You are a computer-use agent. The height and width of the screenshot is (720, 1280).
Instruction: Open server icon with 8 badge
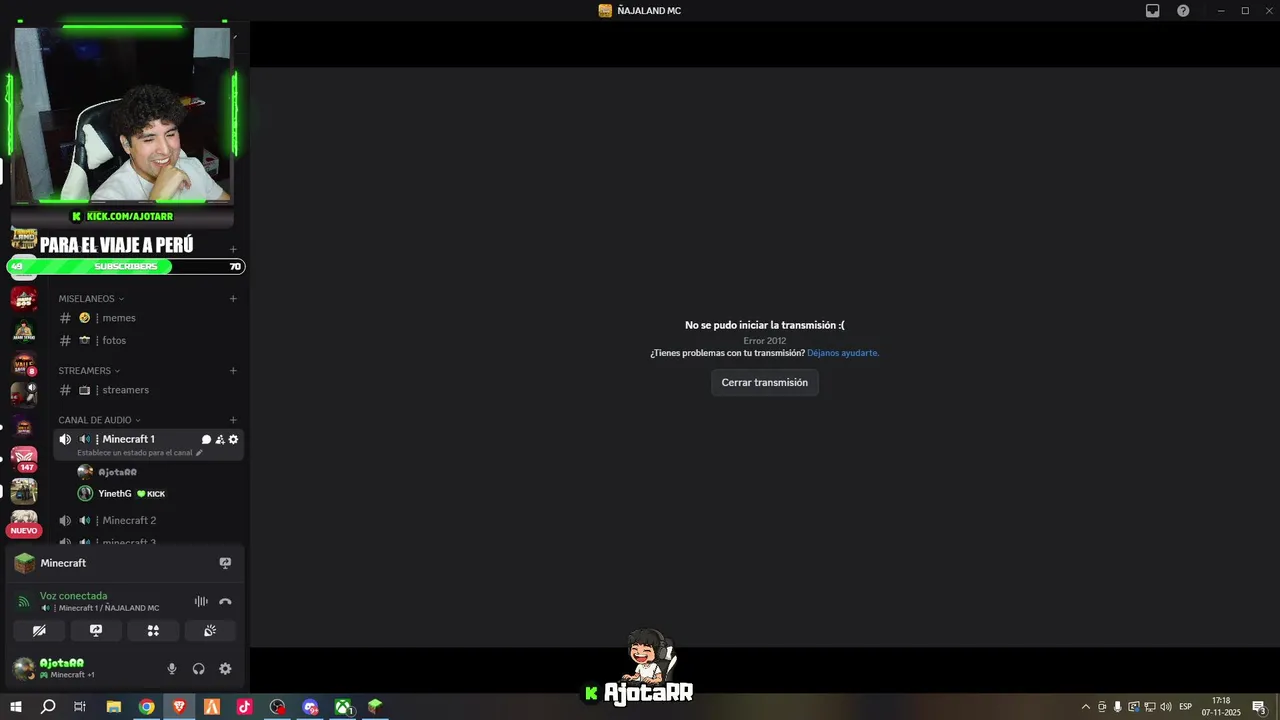coord(24,364)
